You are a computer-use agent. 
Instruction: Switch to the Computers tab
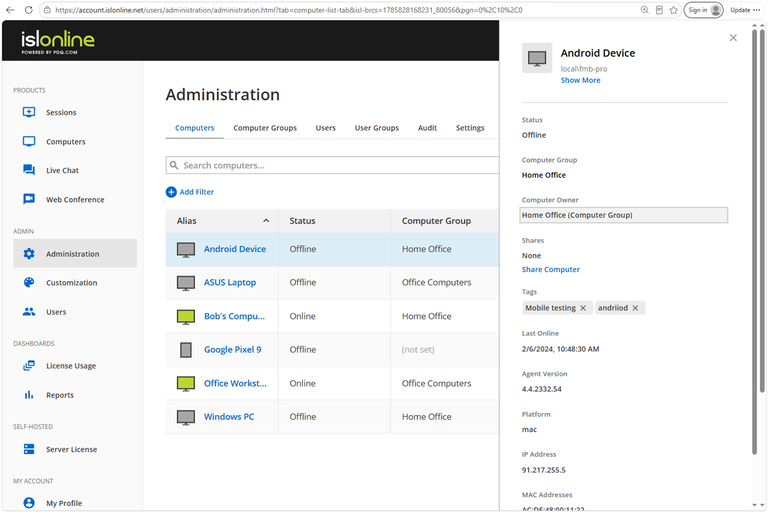pos(194,128)
